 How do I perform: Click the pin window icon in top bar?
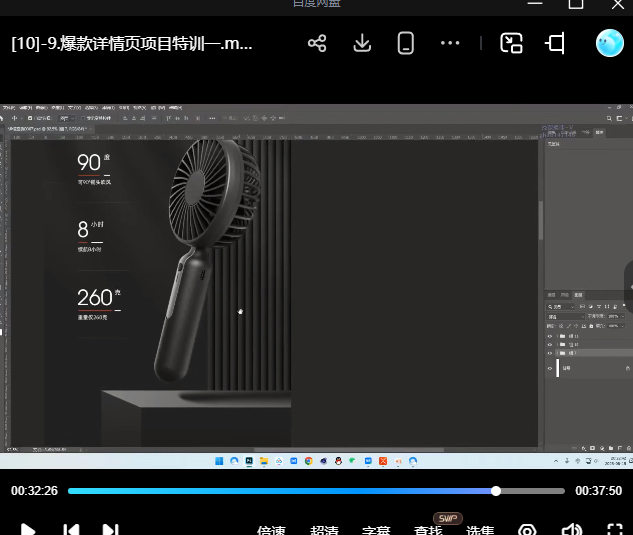pyautogui.click(x=556, y=43)
